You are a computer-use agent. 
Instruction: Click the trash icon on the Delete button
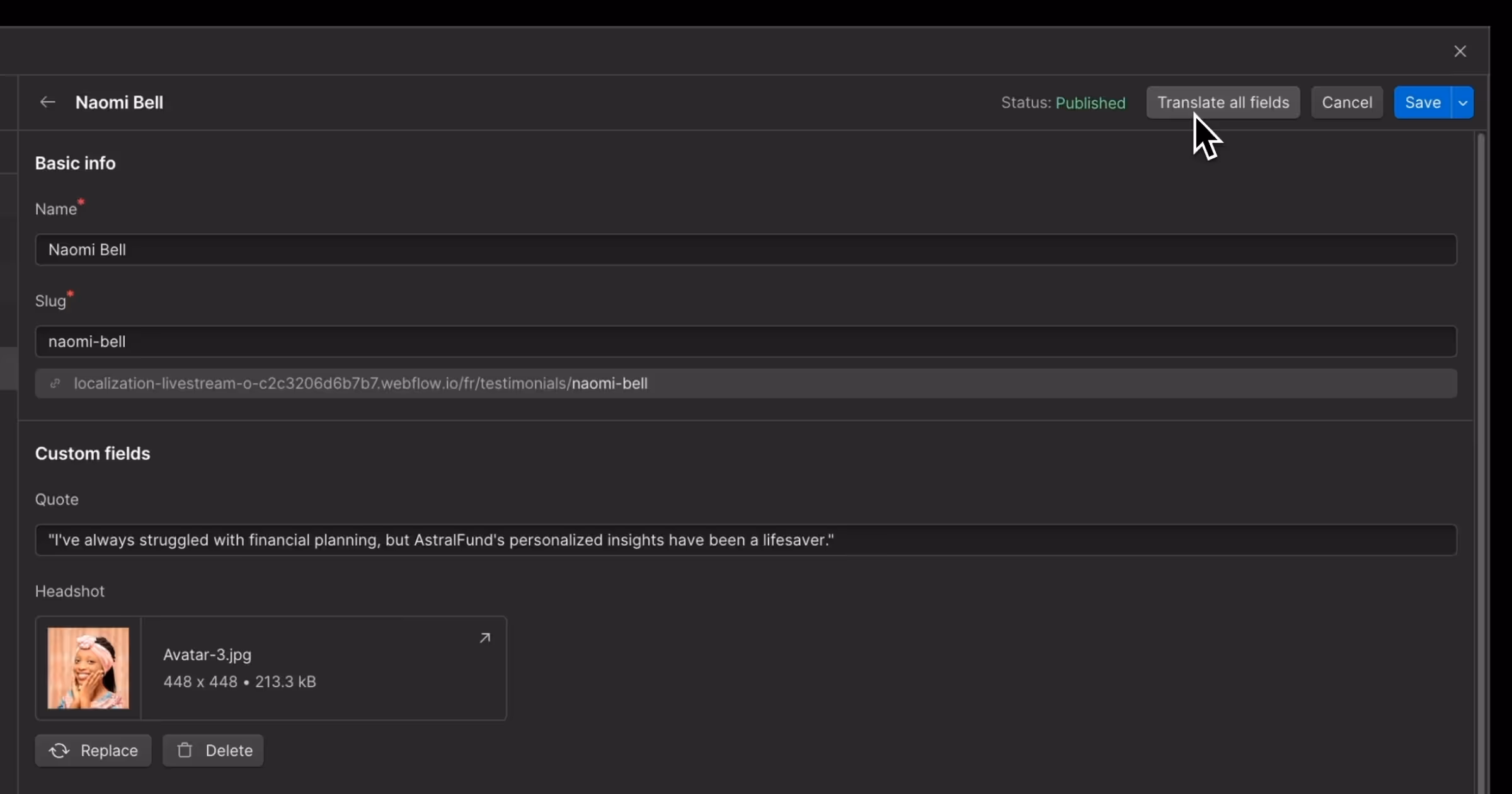(x=185, y=750)
